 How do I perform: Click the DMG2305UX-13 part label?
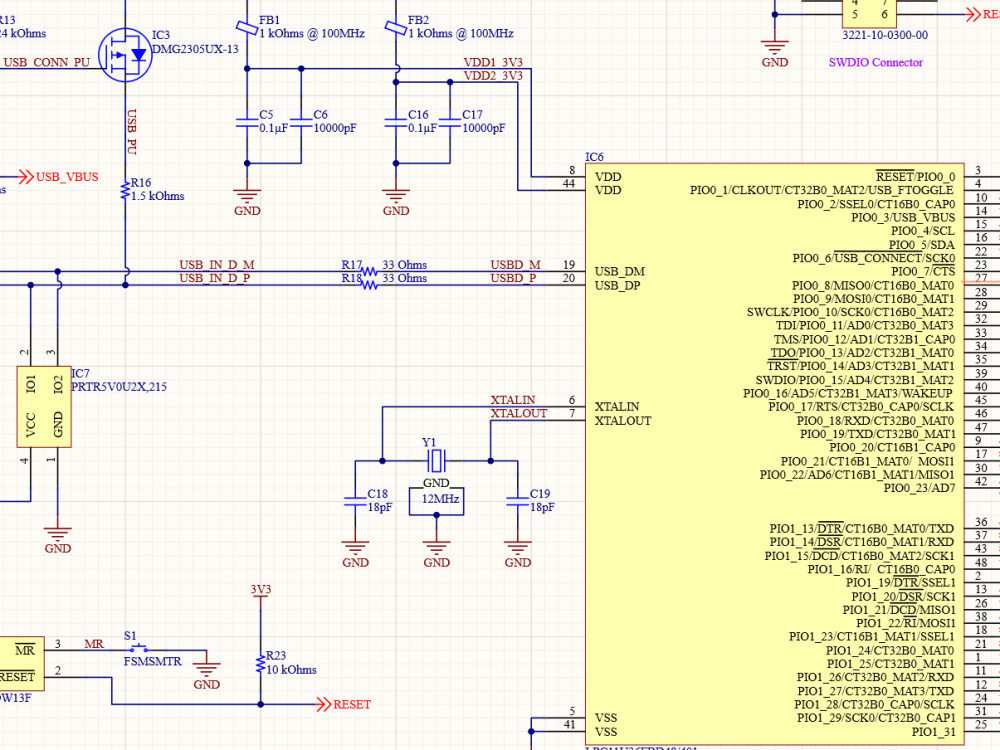195,48
